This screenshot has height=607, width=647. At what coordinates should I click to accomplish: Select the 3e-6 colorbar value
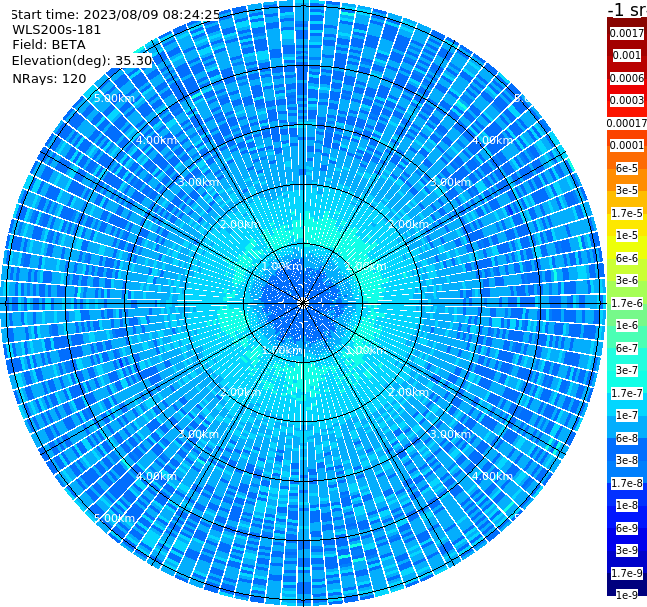point(627,280)
